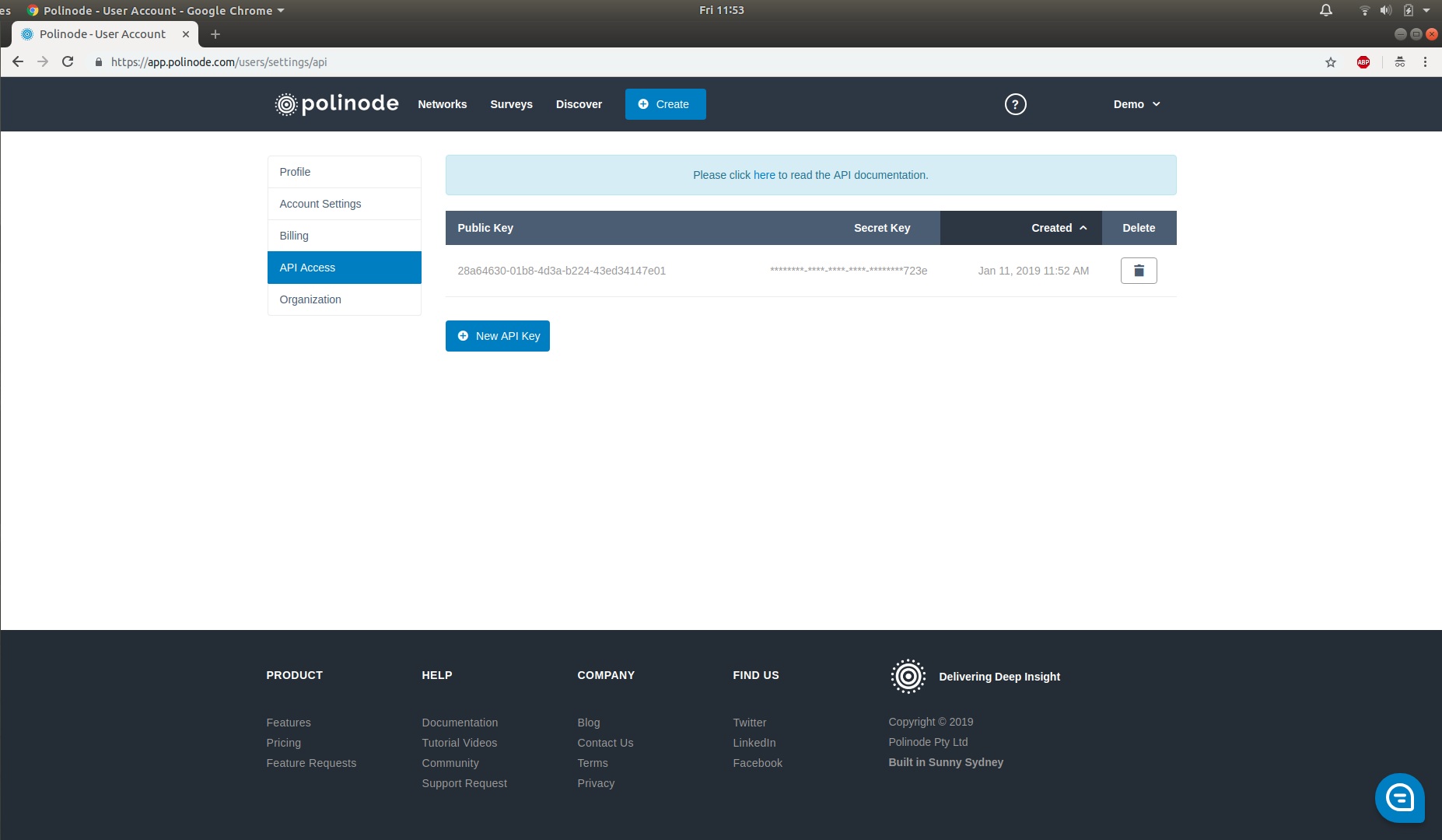
Task: Open the Features footer link
Action: click(x=289, y=723)
